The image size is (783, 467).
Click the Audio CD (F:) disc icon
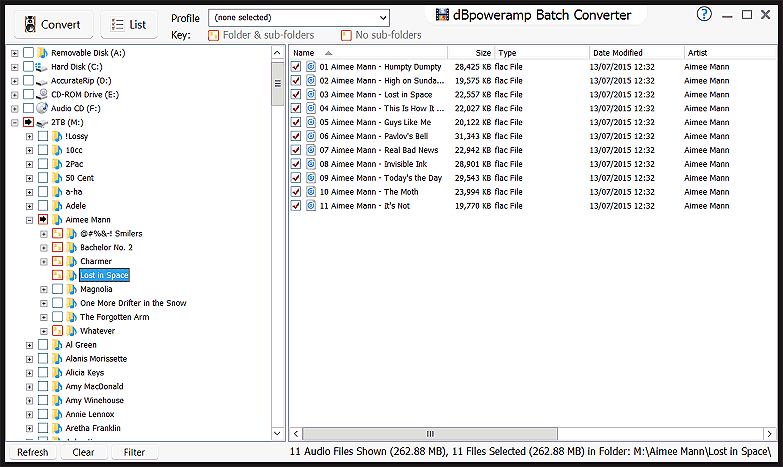coord(42,108)
